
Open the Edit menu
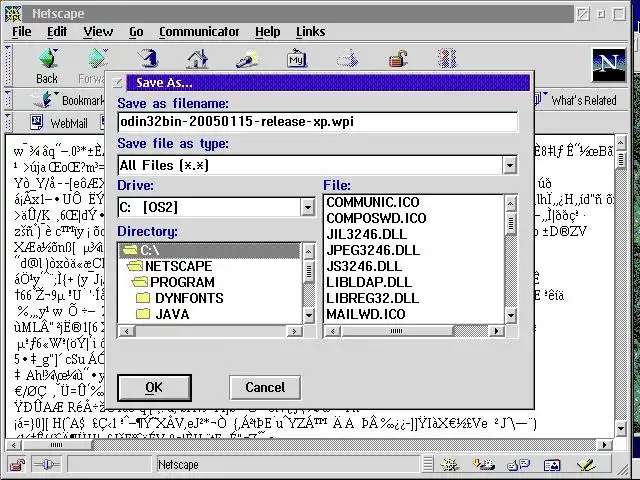(57, 31)
